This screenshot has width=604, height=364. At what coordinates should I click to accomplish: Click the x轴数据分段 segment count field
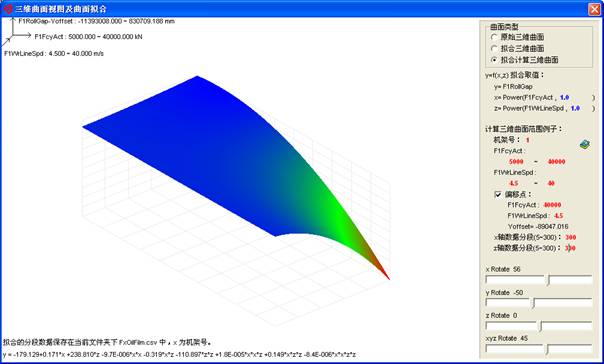(x=570, y=237)
